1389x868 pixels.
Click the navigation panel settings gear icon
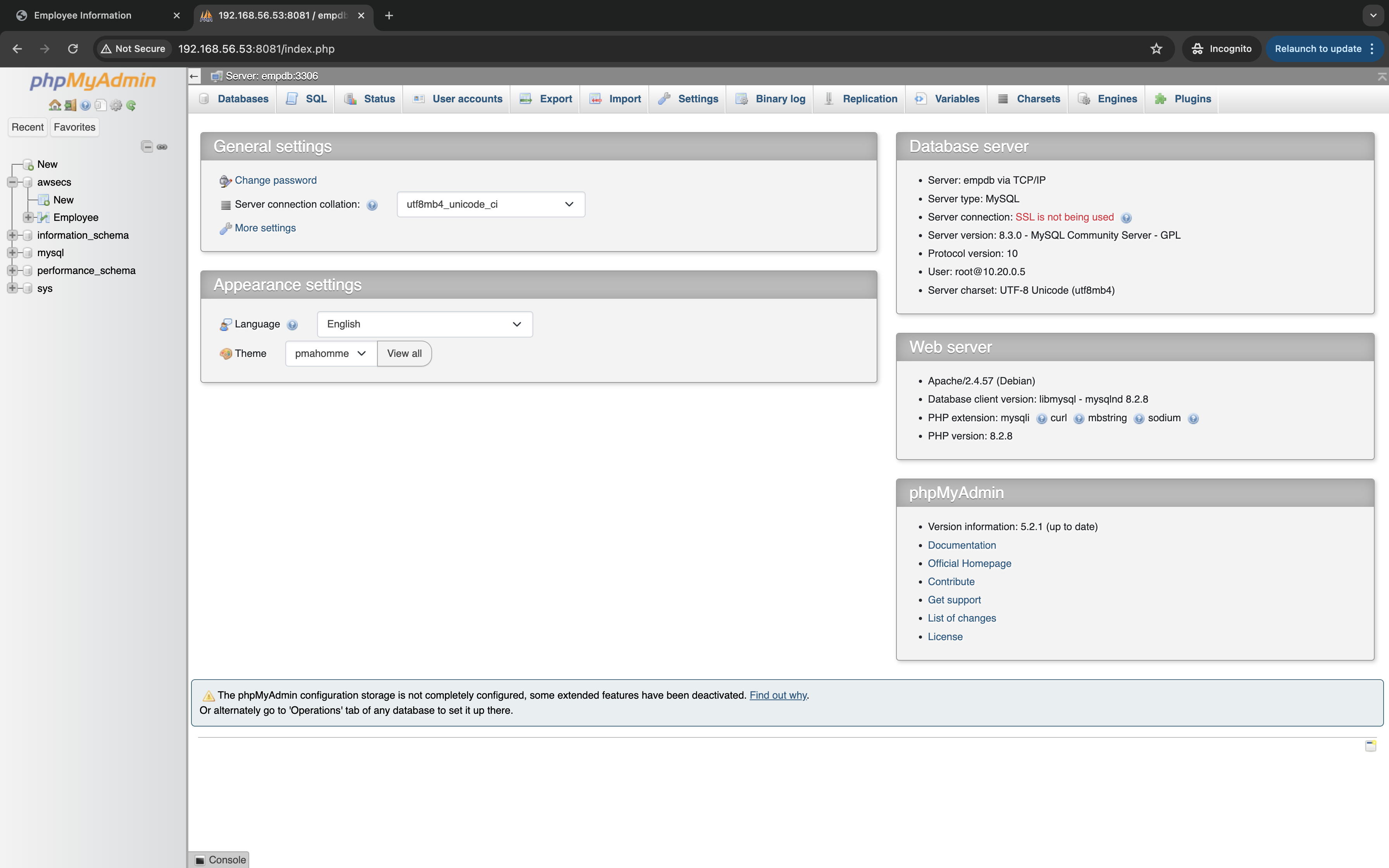(x=116, y=105)
